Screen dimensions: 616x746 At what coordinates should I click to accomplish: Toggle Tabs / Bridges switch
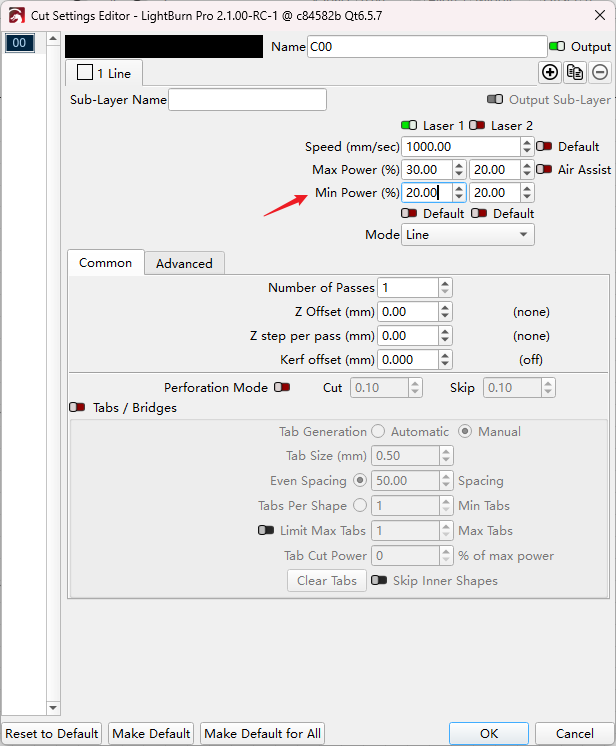77,408
